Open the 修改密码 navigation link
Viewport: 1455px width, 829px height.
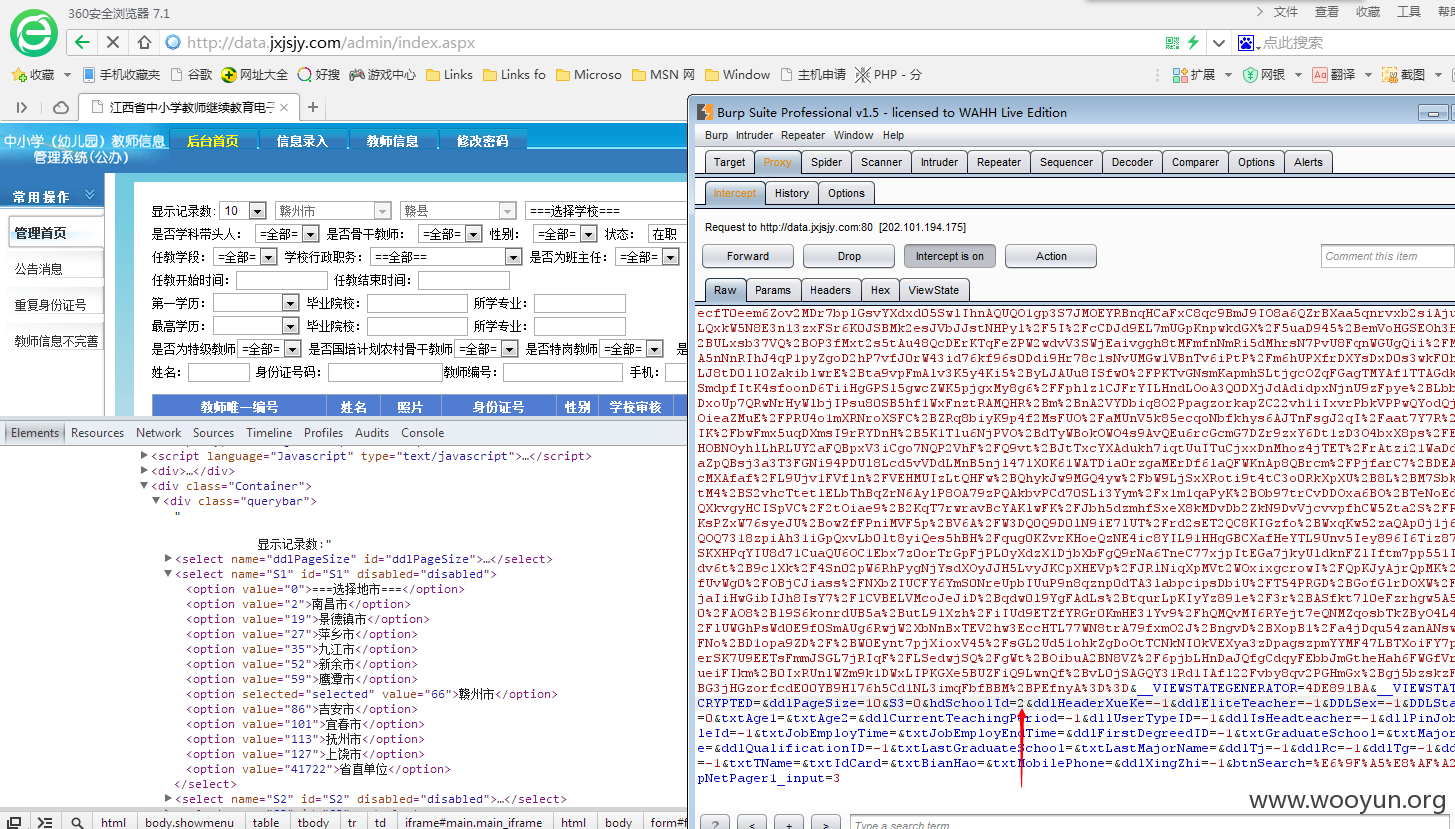point(482,141)
